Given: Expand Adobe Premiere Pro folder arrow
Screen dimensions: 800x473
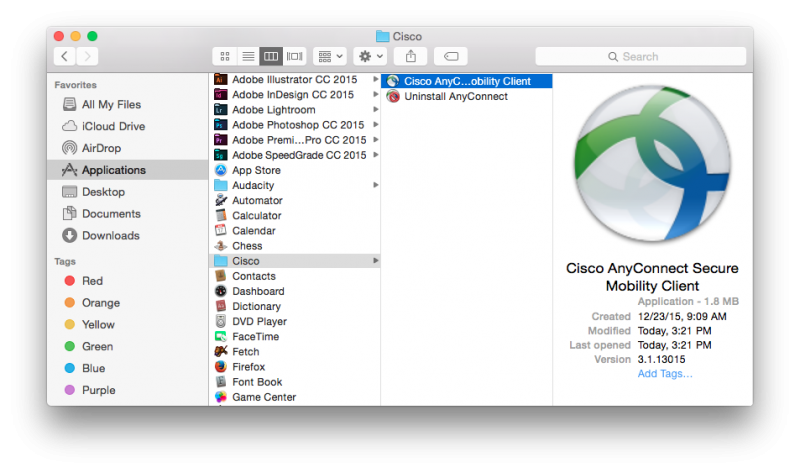Looking at the screenshot, I should (376, 140).
